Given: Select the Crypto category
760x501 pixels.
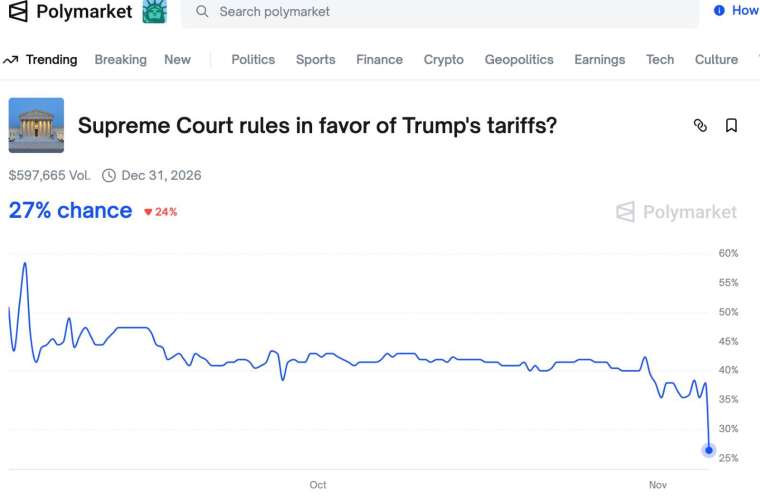Looking at the screenshot, I should [x=443, y=60].
